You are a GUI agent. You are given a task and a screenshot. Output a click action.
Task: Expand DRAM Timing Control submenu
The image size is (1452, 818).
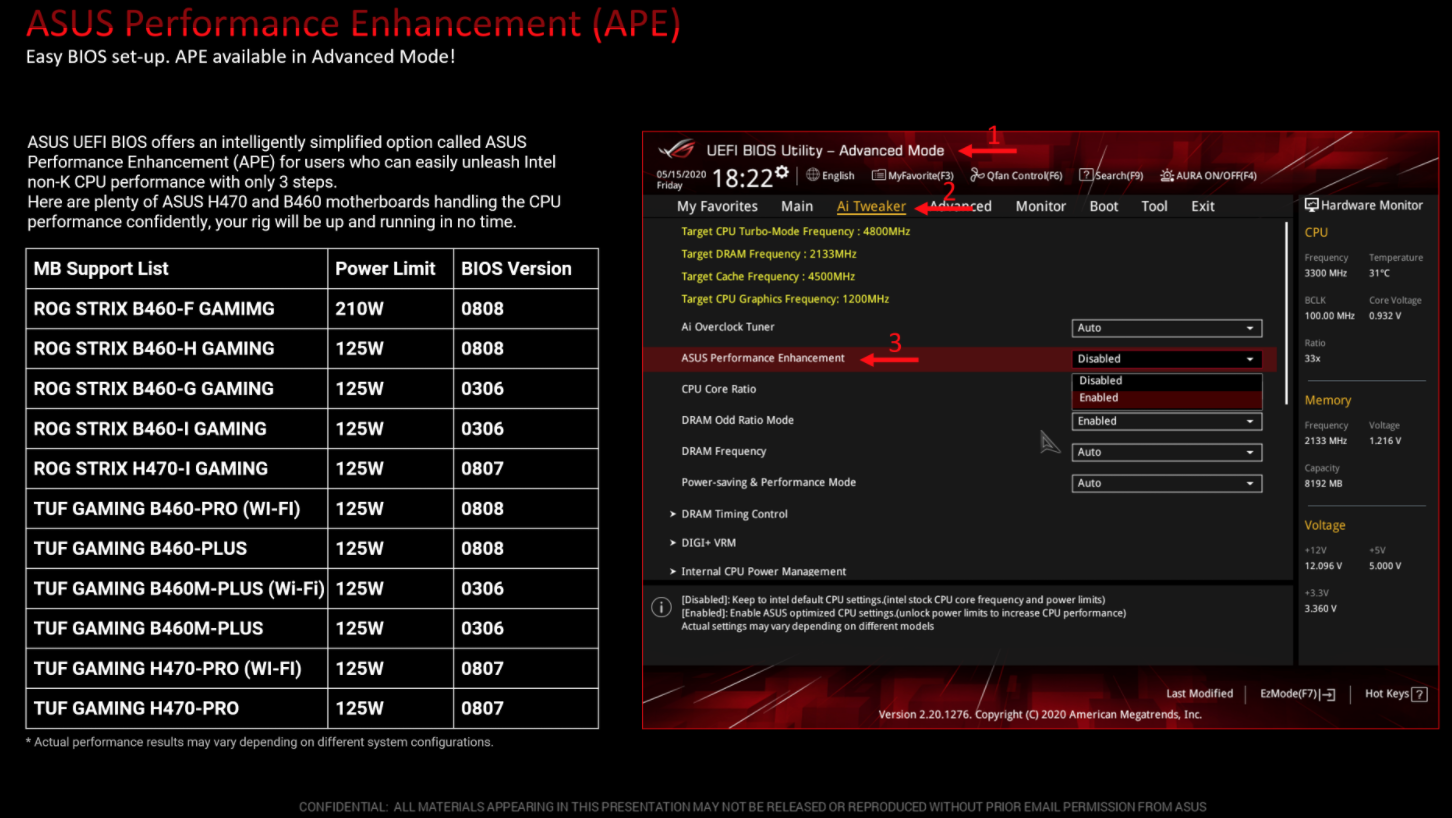click(734, 514)
